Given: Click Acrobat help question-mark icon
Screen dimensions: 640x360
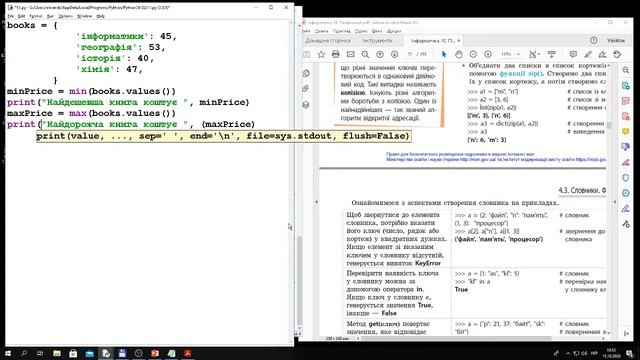Looking at the screenshot, I should [593, 40].
